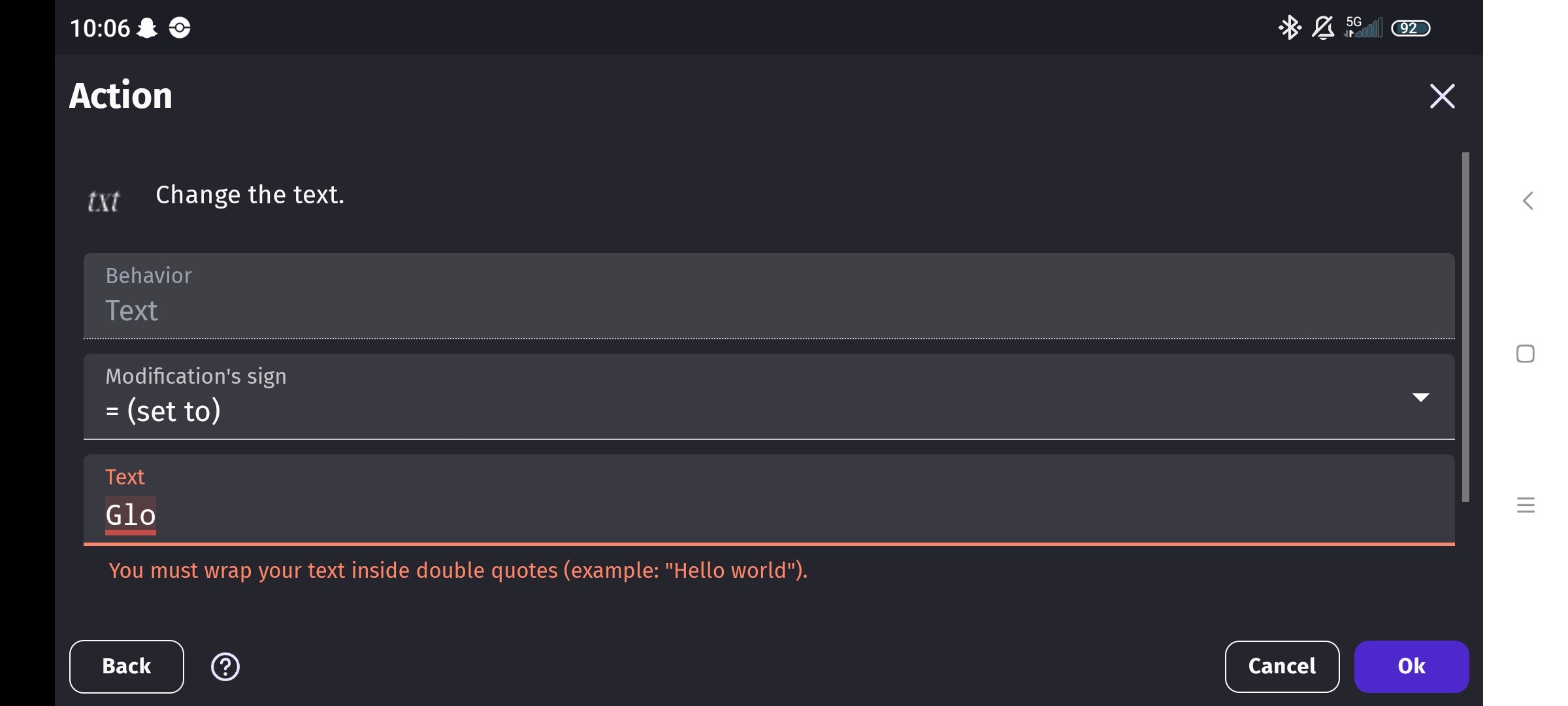This screenshot has height=706, width=1568.
Task: Tap the battery indicator showing 92
Action: [1412, 27]
